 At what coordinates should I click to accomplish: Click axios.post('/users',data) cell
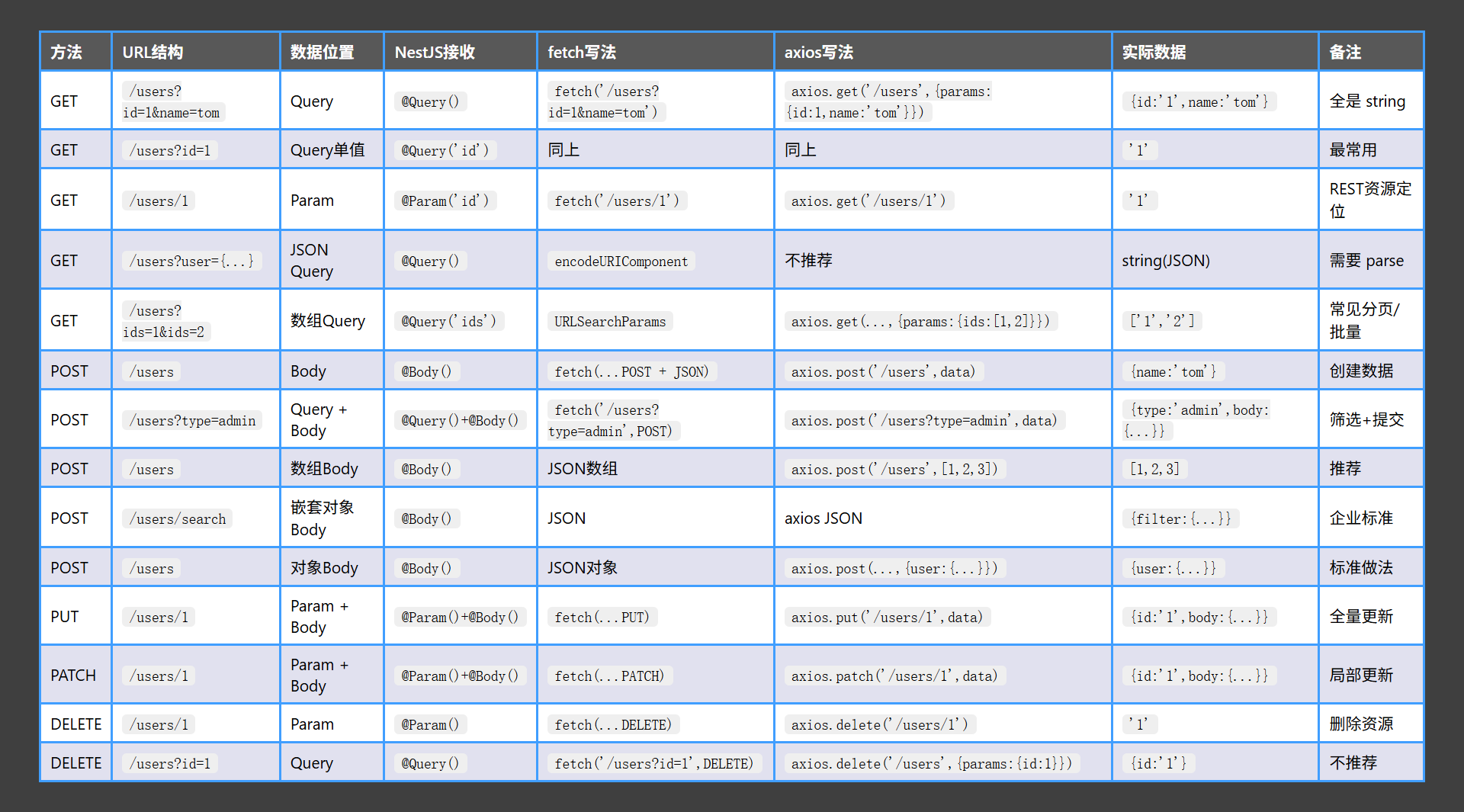point(943,371)
